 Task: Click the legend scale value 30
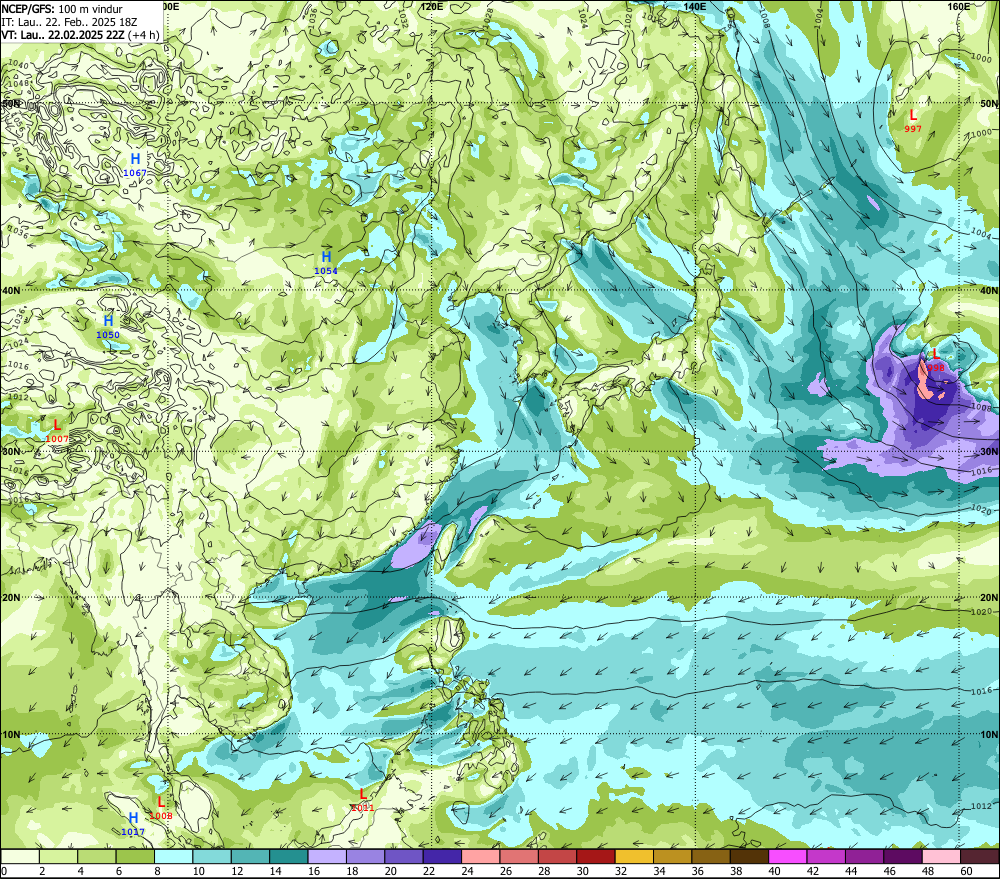[582, 871]
